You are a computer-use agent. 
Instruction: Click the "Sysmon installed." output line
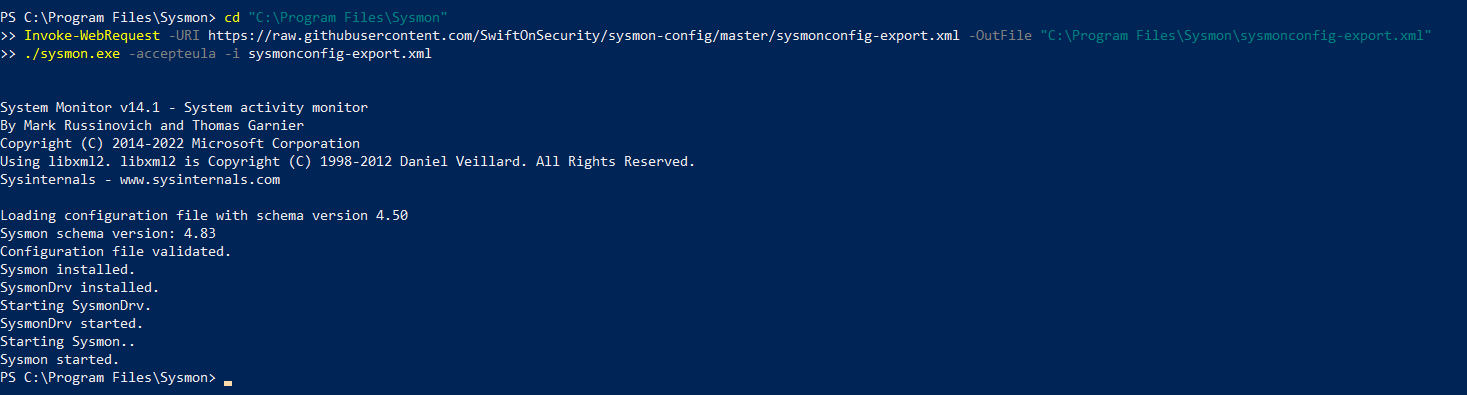point(68,270)
